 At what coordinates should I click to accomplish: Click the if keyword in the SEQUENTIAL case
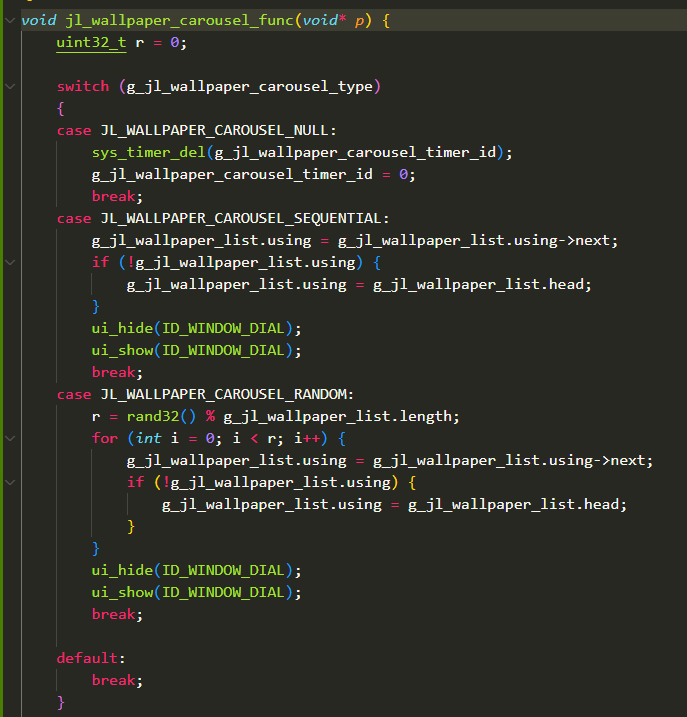point(101,262)
